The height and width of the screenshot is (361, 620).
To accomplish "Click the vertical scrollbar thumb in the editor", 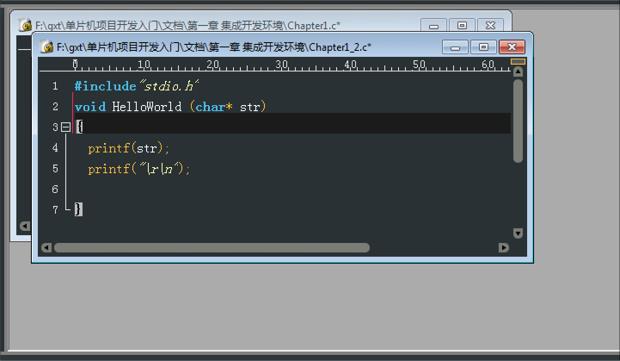I will coord(518,121).
